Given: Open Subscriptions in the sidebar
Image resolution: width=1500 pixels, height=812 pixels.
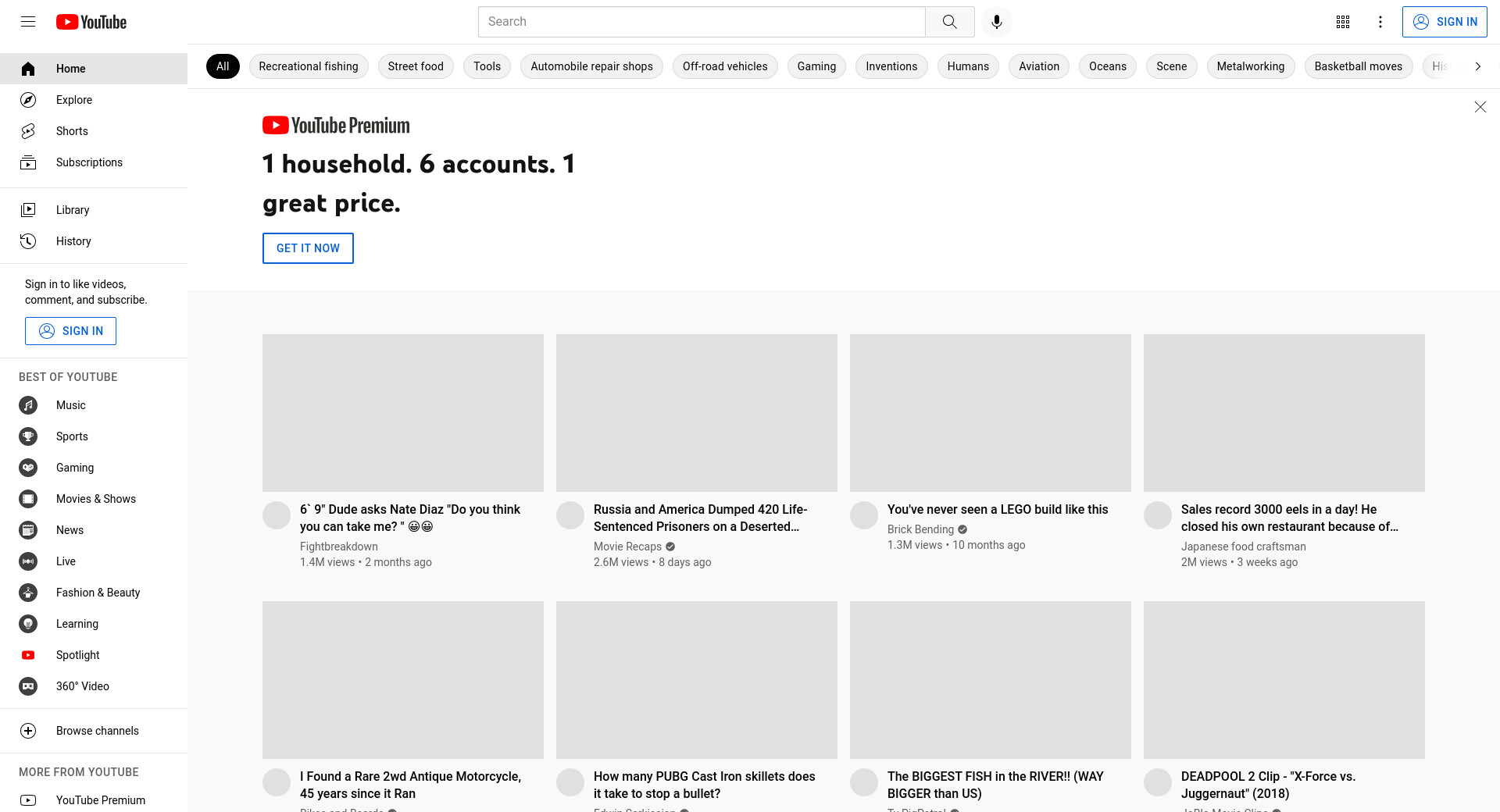Looking at the screenshot, I should pos(94,162).
